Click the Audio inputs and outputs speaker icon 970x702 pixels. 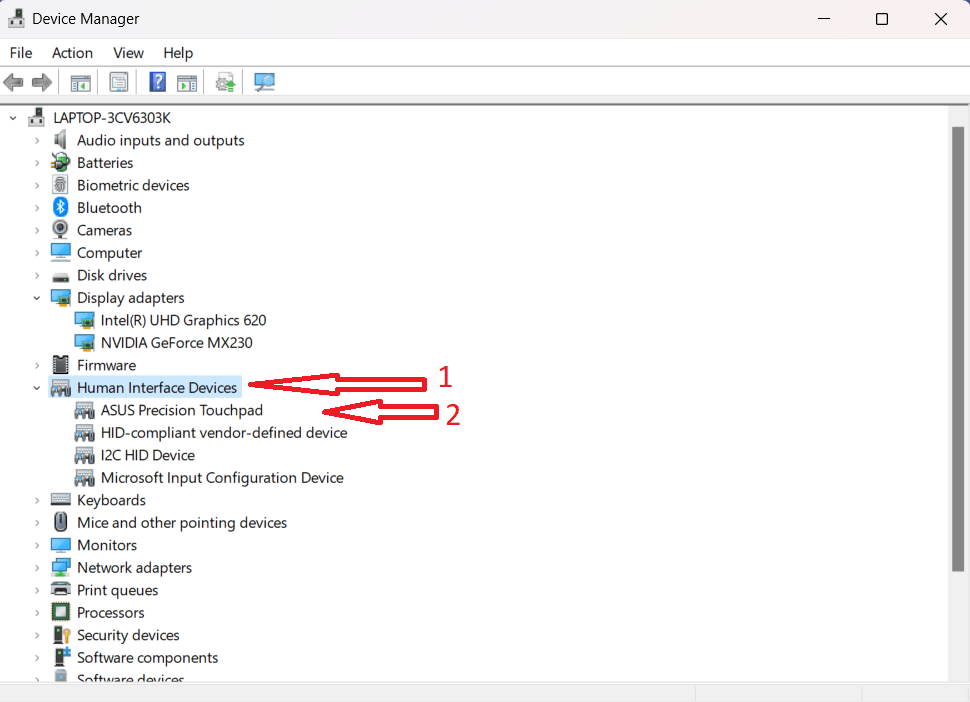click(60, 140)
